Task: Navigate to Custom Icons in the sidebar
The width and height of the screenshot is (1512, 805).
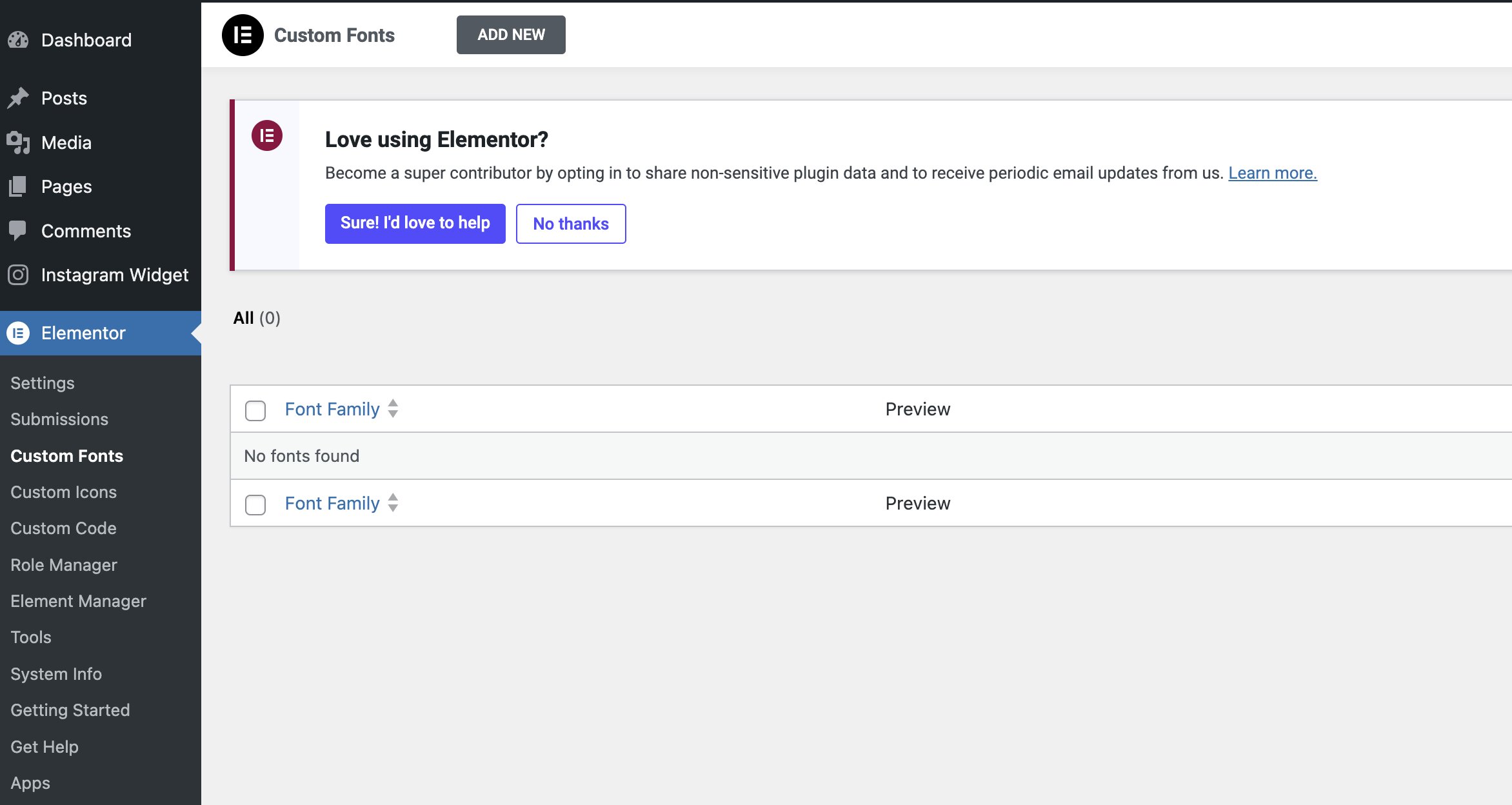Action: [63, 492]
